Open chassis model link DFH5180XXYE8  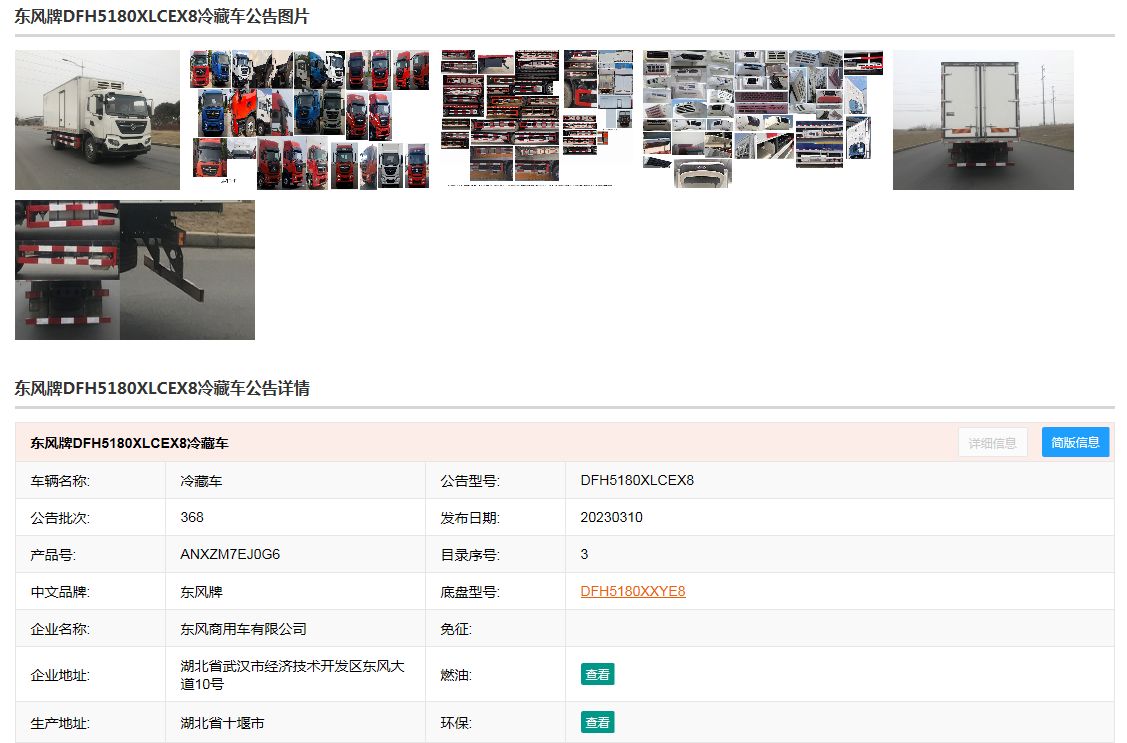(633, 591)
